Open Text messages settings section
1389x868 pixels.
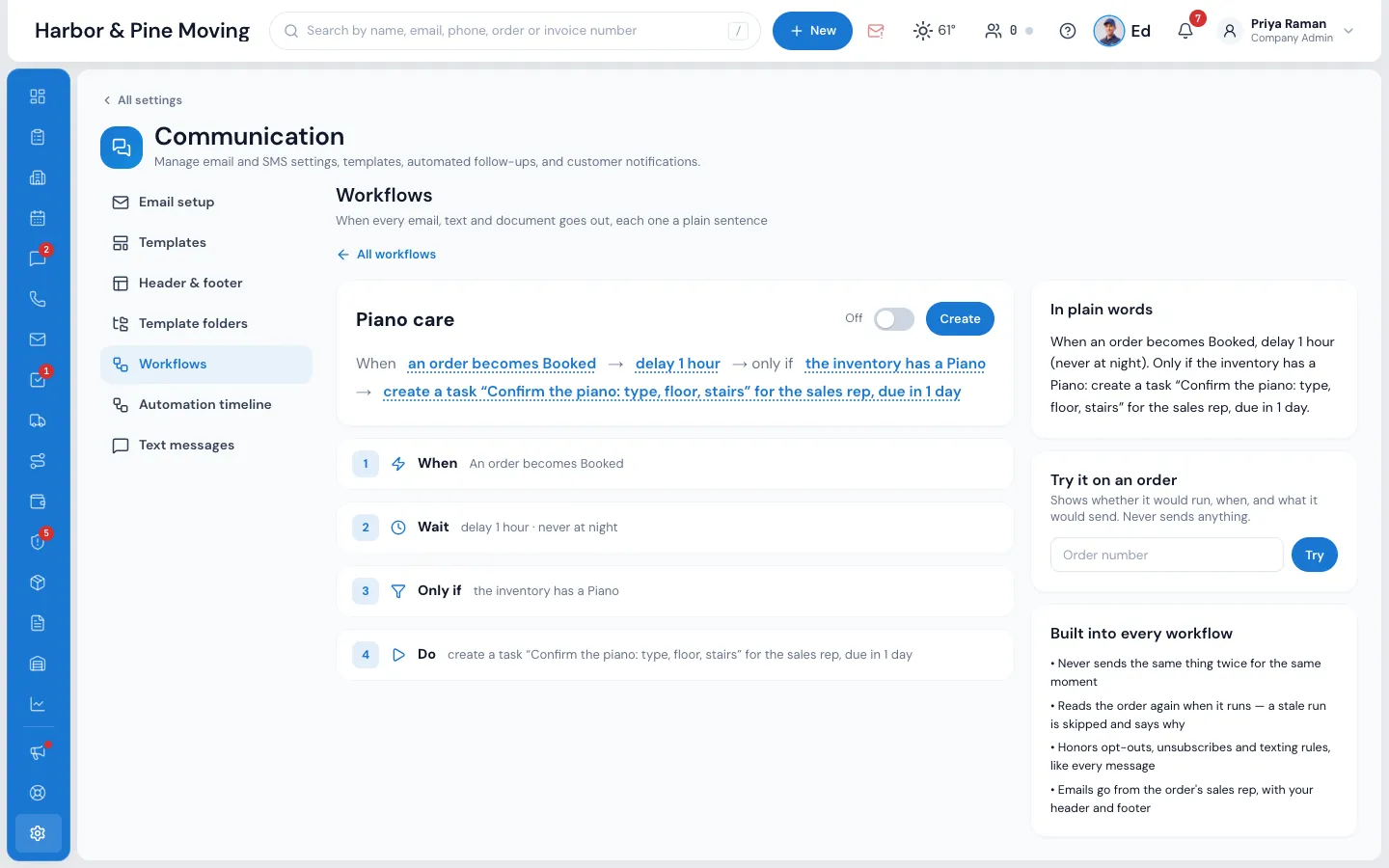coord(206,446)
